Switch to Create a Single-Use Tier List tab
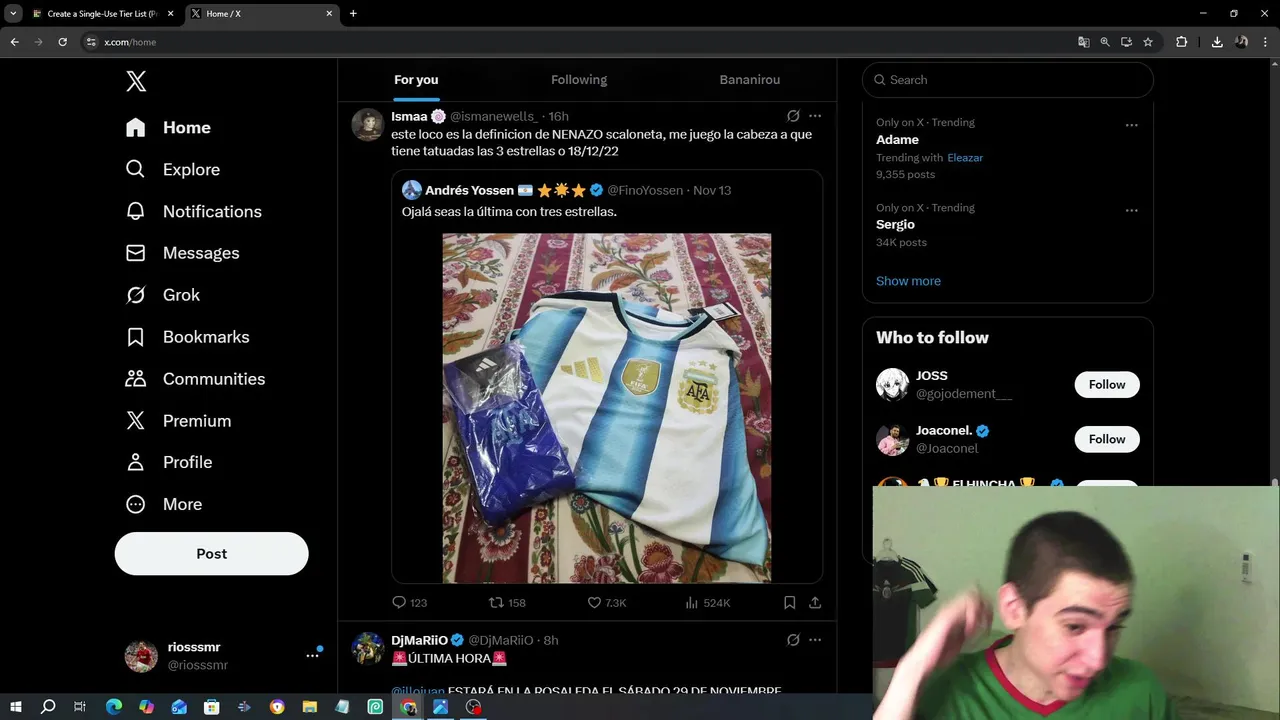 pyautogui.click(x=102, y=14)
